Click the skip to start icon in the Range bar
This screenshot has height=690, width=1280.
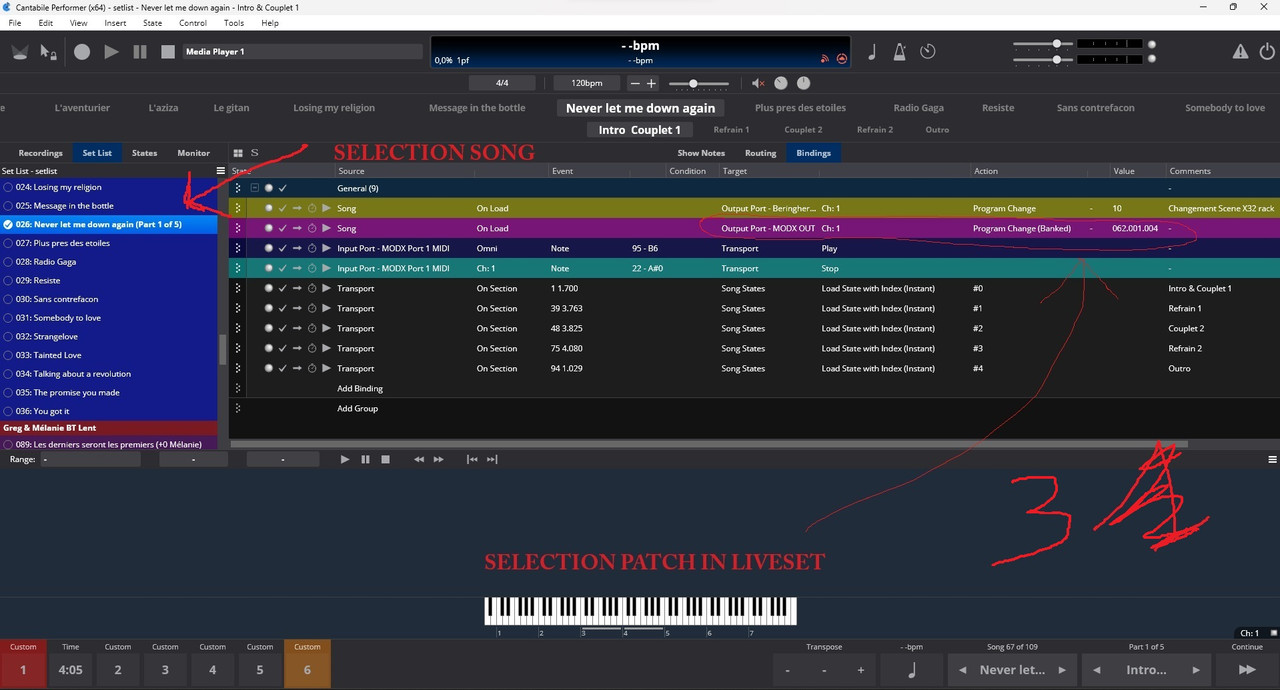tap(472, 460)
